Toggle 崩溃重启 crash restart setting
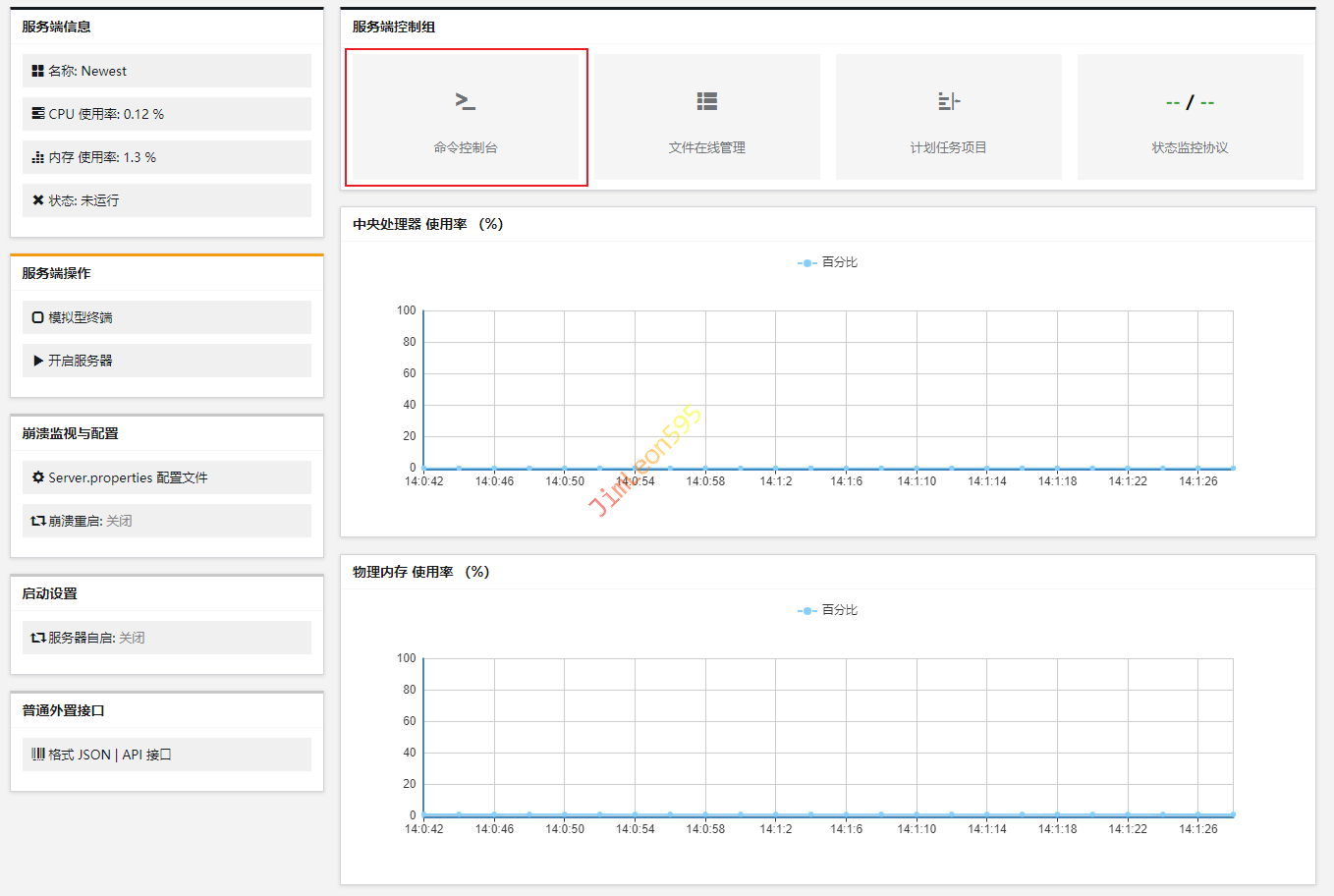 pyautogui.click(x=119, y=521)
